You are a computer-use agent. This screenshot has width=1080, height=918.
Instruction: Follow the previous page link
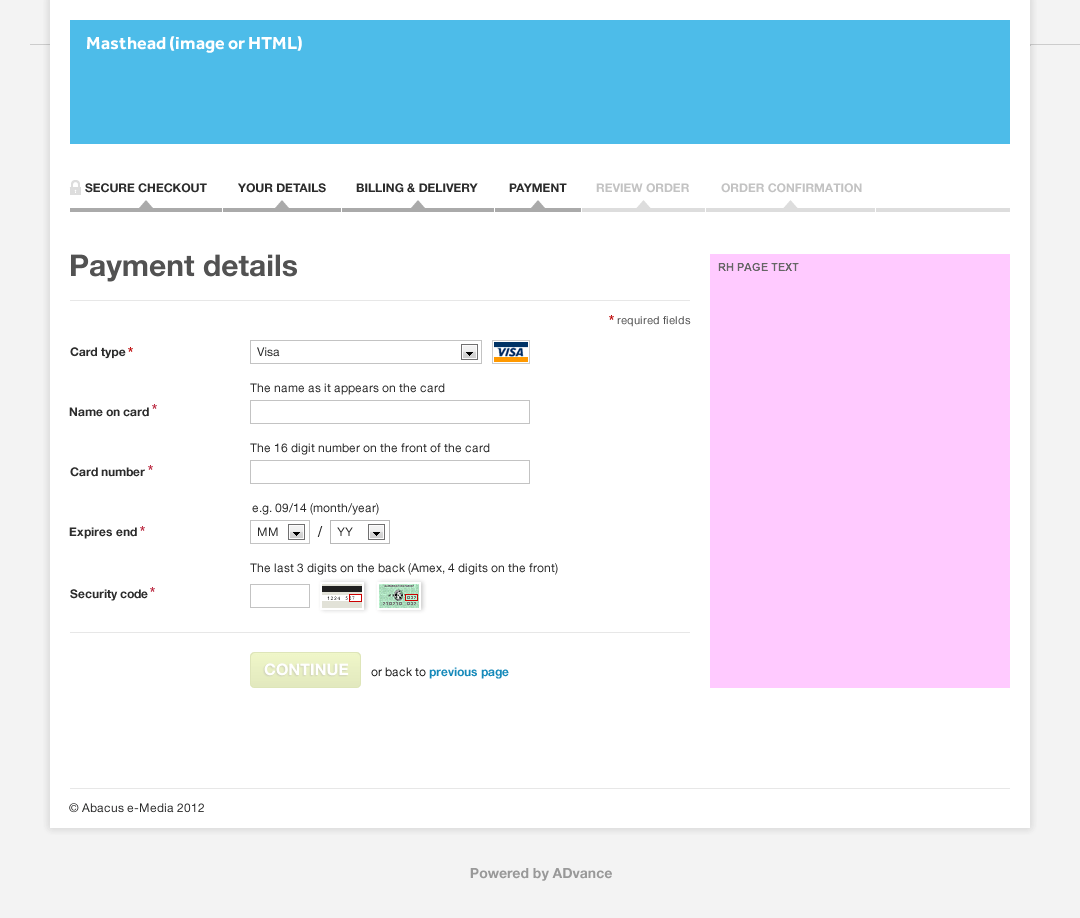(468, 672)
